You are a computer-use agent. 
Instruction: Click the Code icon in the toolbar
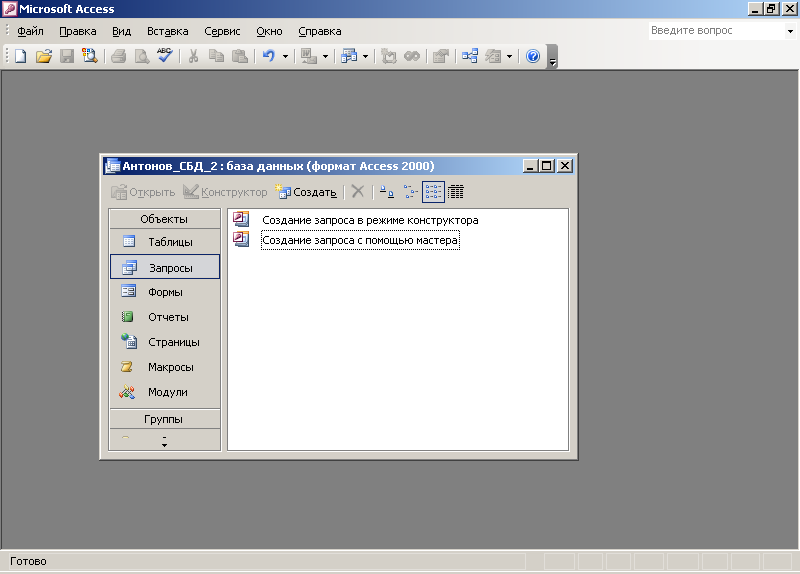tap(388, 56)
